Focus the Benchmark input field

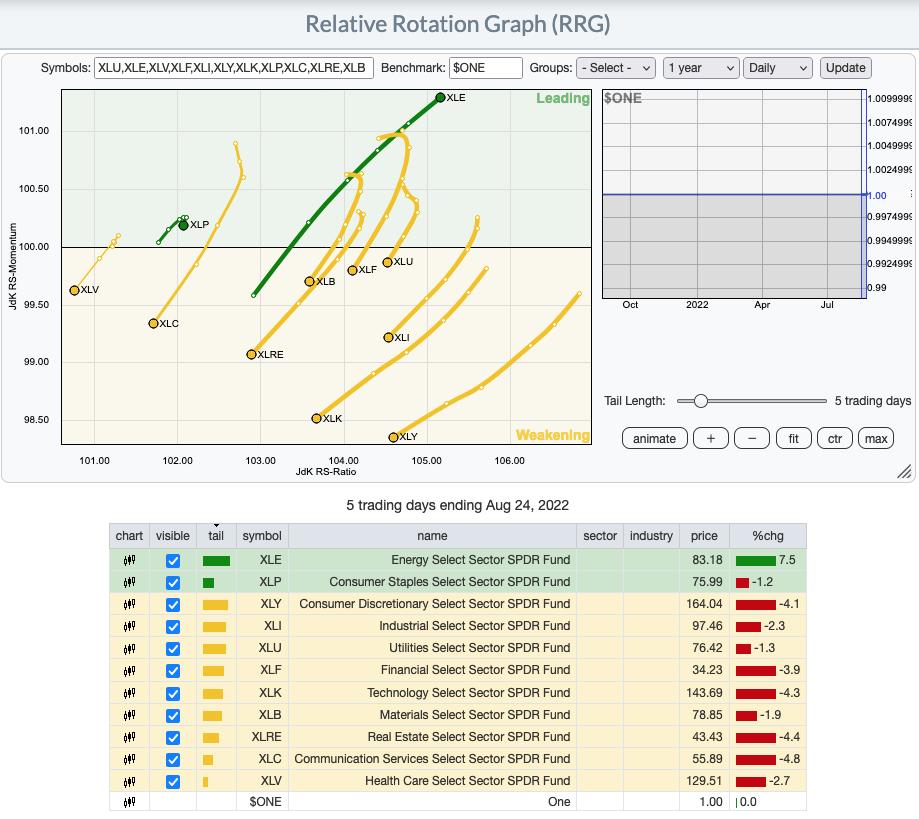tap(486, 68)
